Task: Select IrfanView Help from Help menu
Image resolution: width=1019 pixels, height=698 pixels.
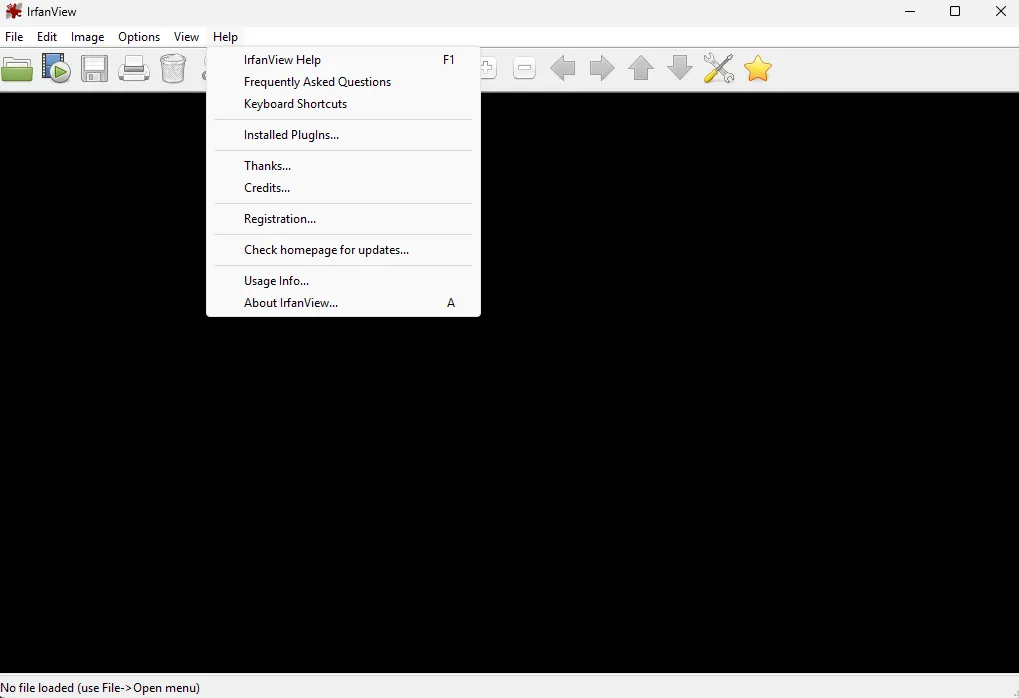Action: coord(283,60)
